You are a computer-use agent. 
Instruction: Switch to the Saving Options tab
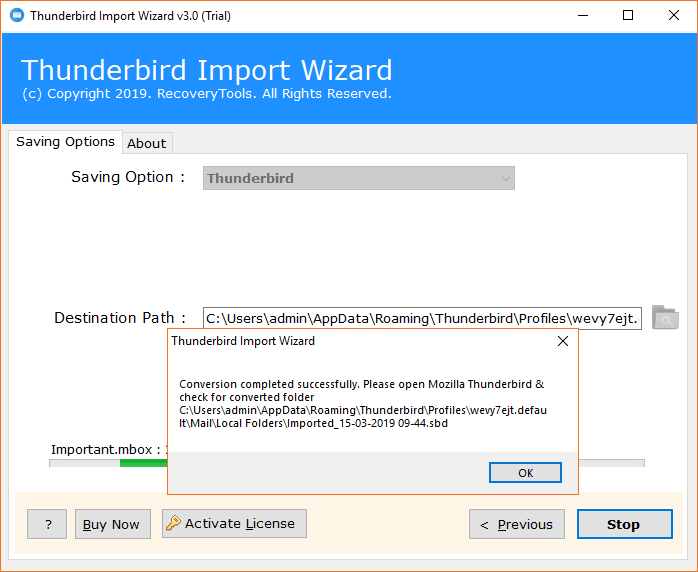(65, 142)
